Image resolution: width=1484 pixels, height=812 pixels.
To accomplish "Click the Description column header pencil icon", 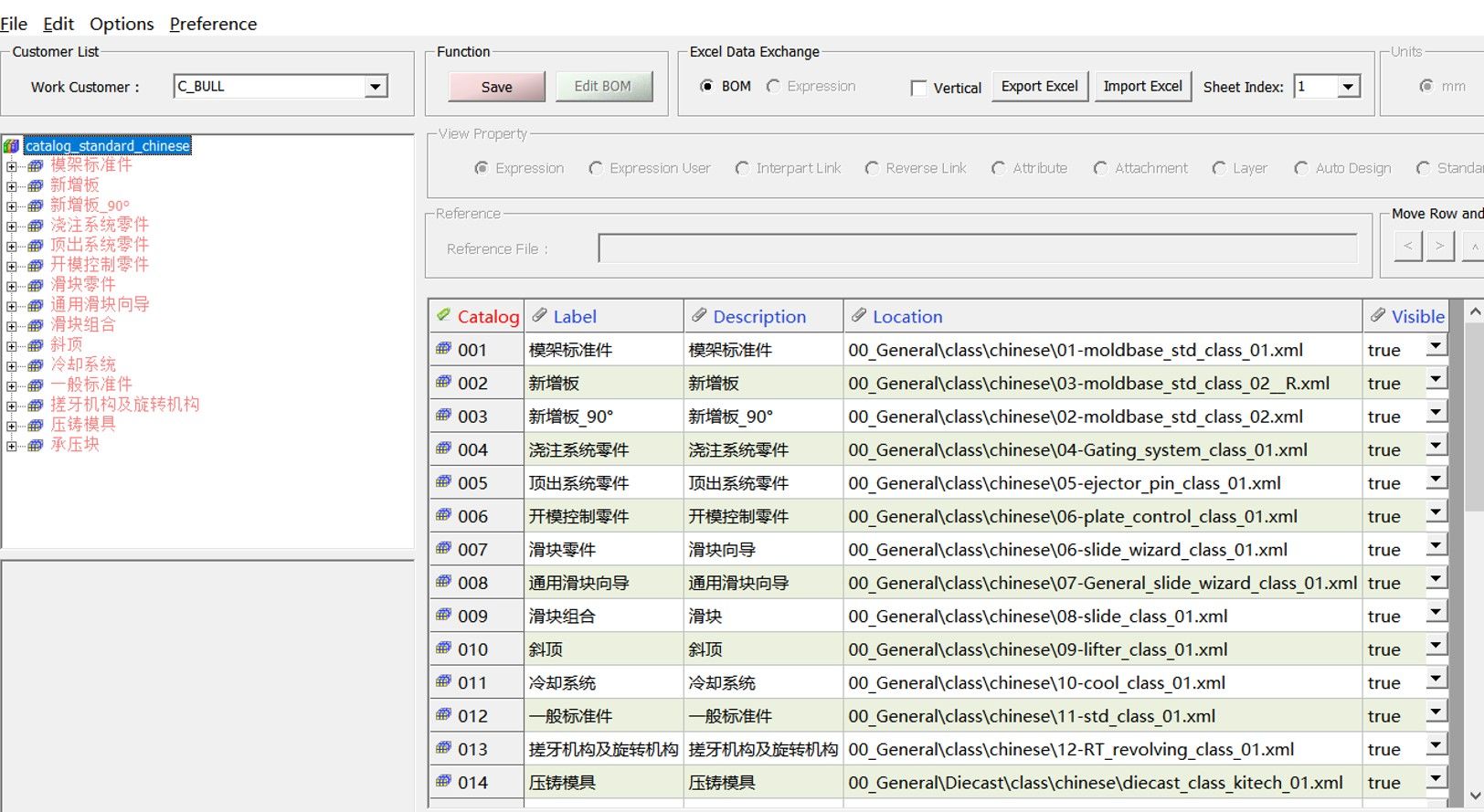I will (x=700, y=315).
